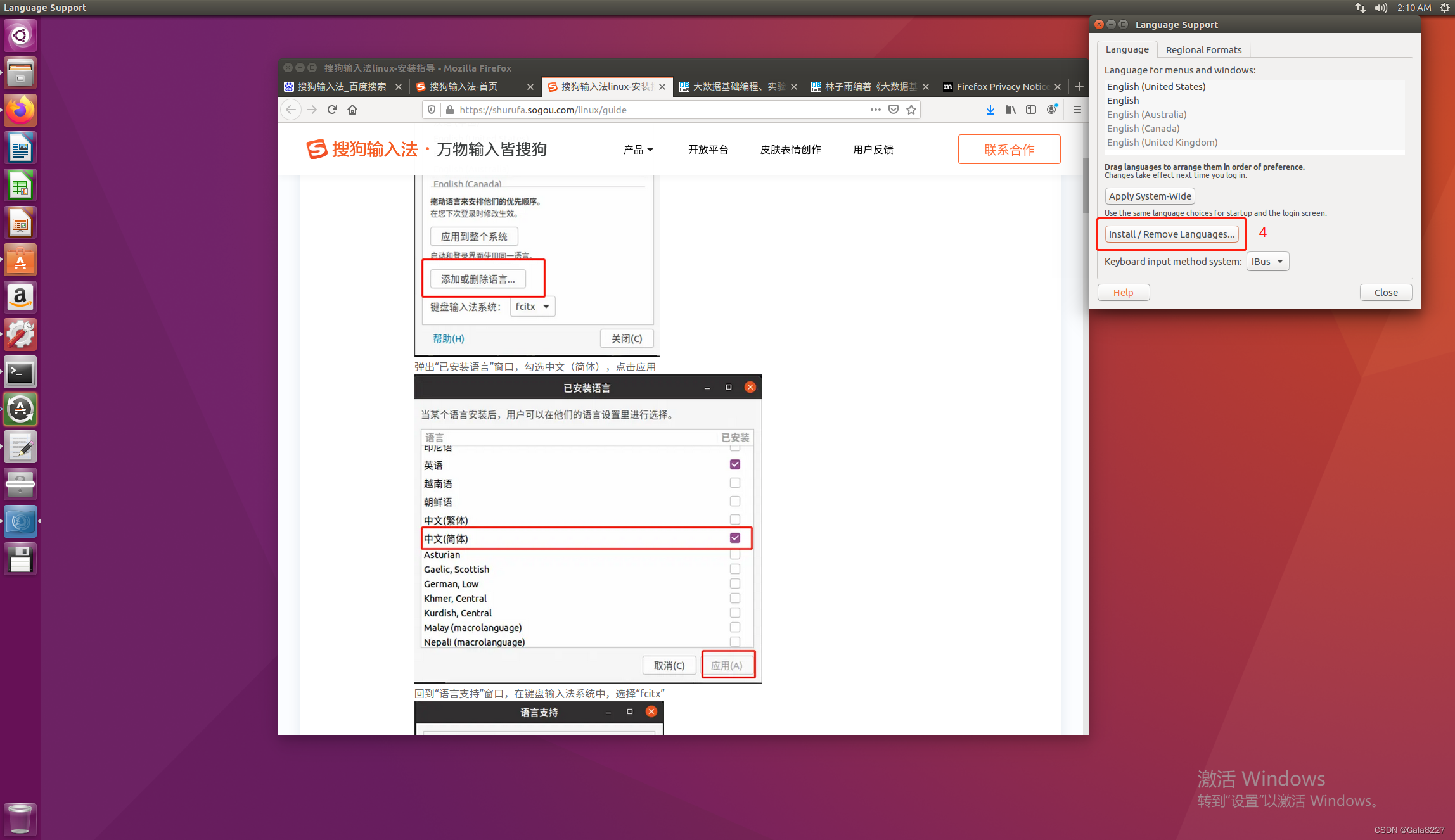
Task: Open a new Firefox tab
Action: tap(1079, 86)
